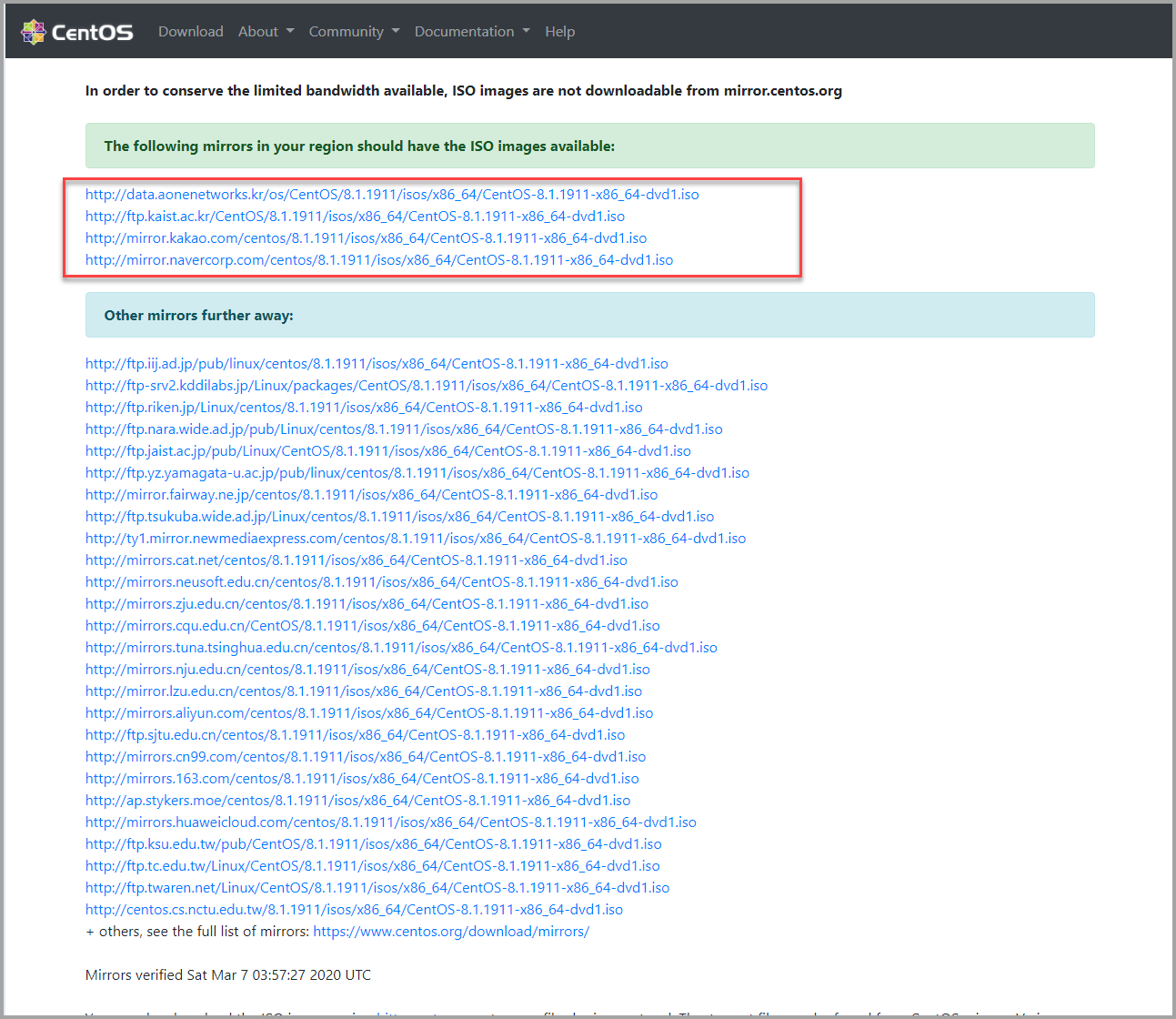Expand the Community dropdown menu

pyautogui.click(x=354, y=32)
